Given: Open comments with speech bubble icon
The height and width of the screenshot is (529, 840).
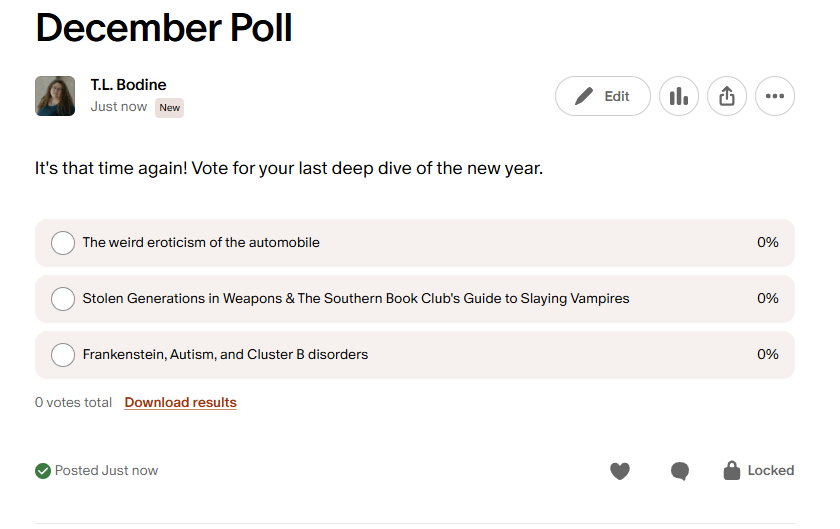Looking at the screenshot, I should point(680,471).
